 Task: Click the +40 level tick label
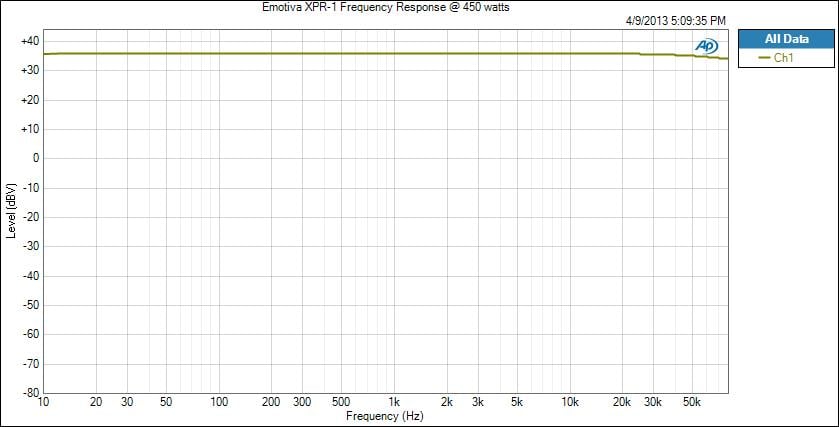click(x=28, y=41)
